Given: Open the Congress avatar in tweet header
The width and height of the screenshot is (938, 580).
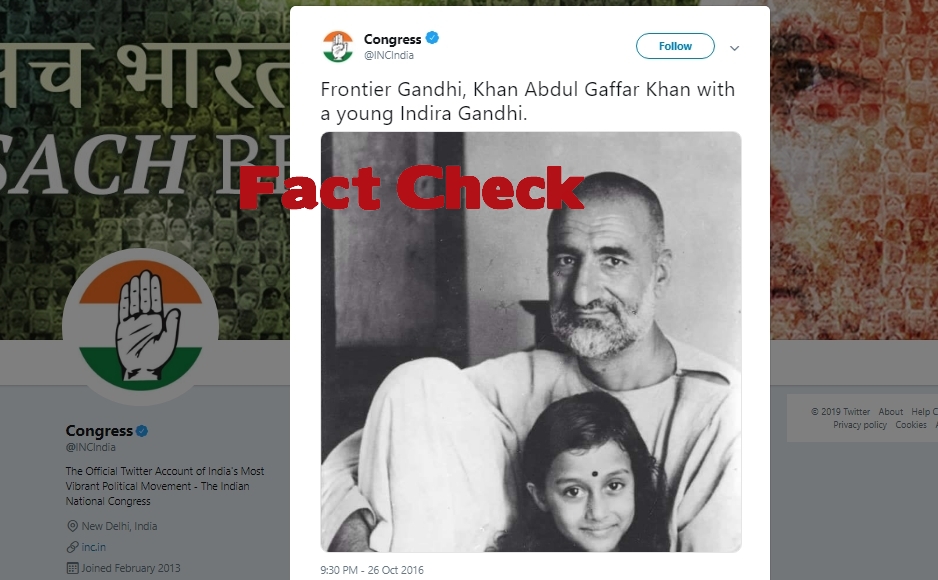Looking at the screenshot, I should 338,46.
